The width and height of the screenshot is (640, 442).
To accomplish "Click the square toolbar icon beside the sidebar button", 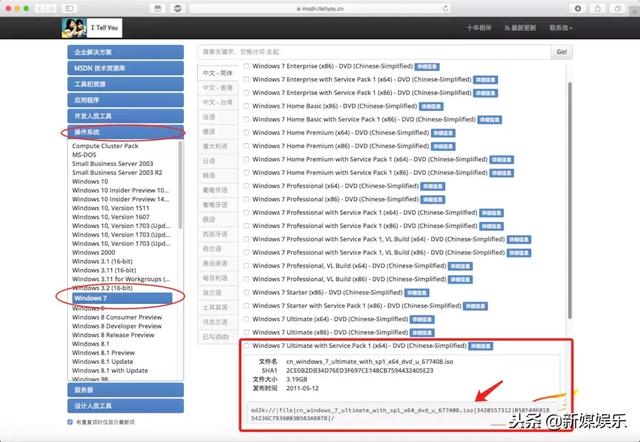I will click(158, 8).
